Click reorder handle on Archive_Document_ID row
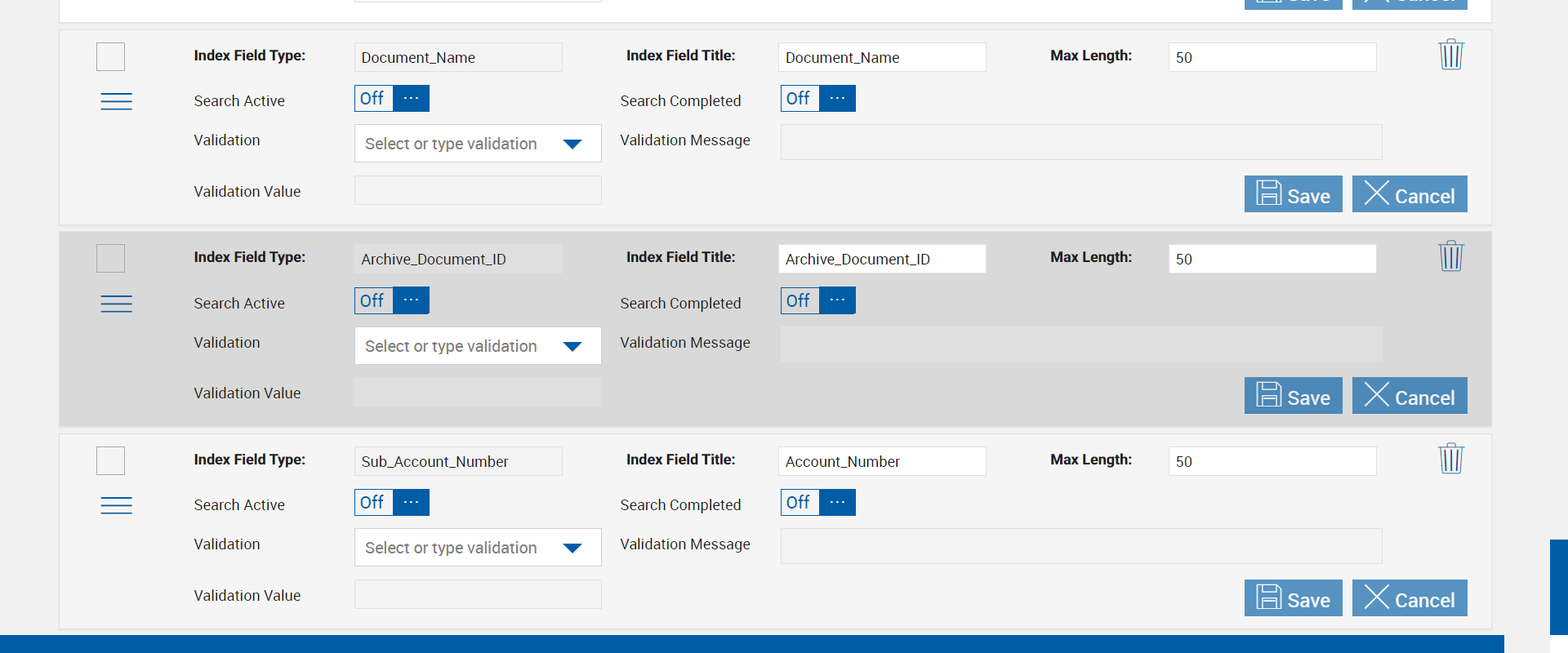 coord(116,304)
